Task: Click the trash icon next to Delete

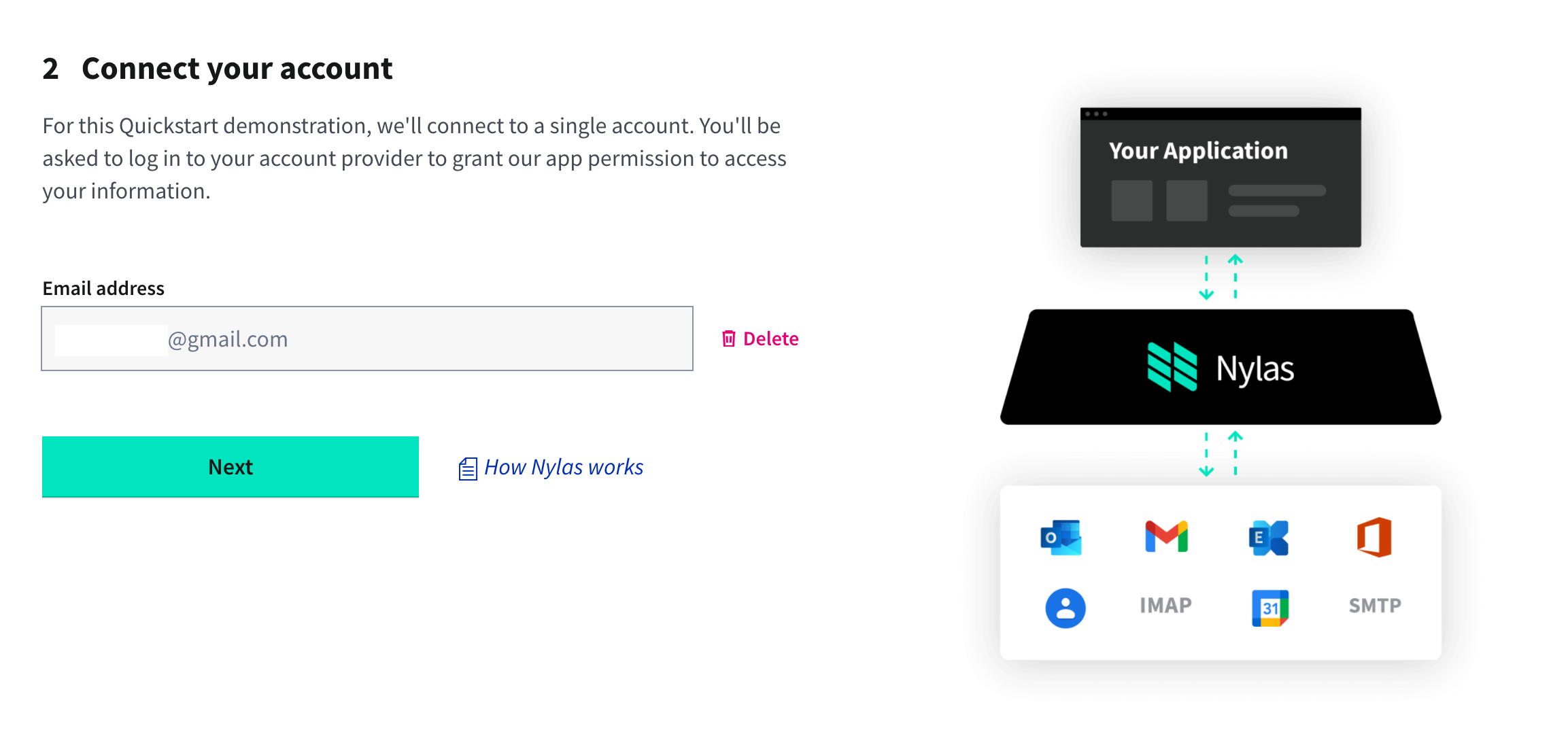Action: click(x=730, y=338)
